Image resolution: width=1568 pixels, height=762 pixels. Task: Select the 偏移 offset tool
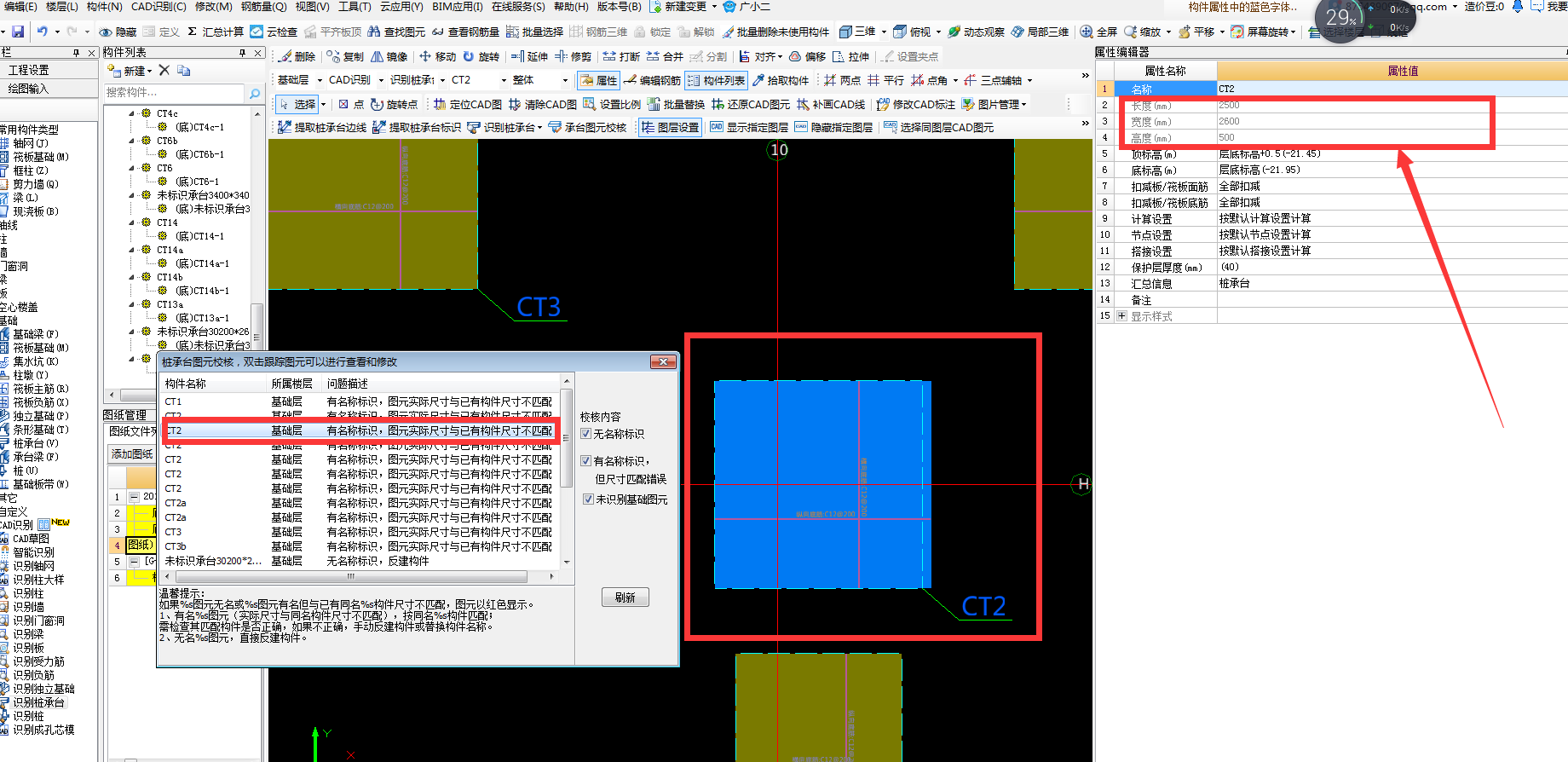[x=807, y=56]
